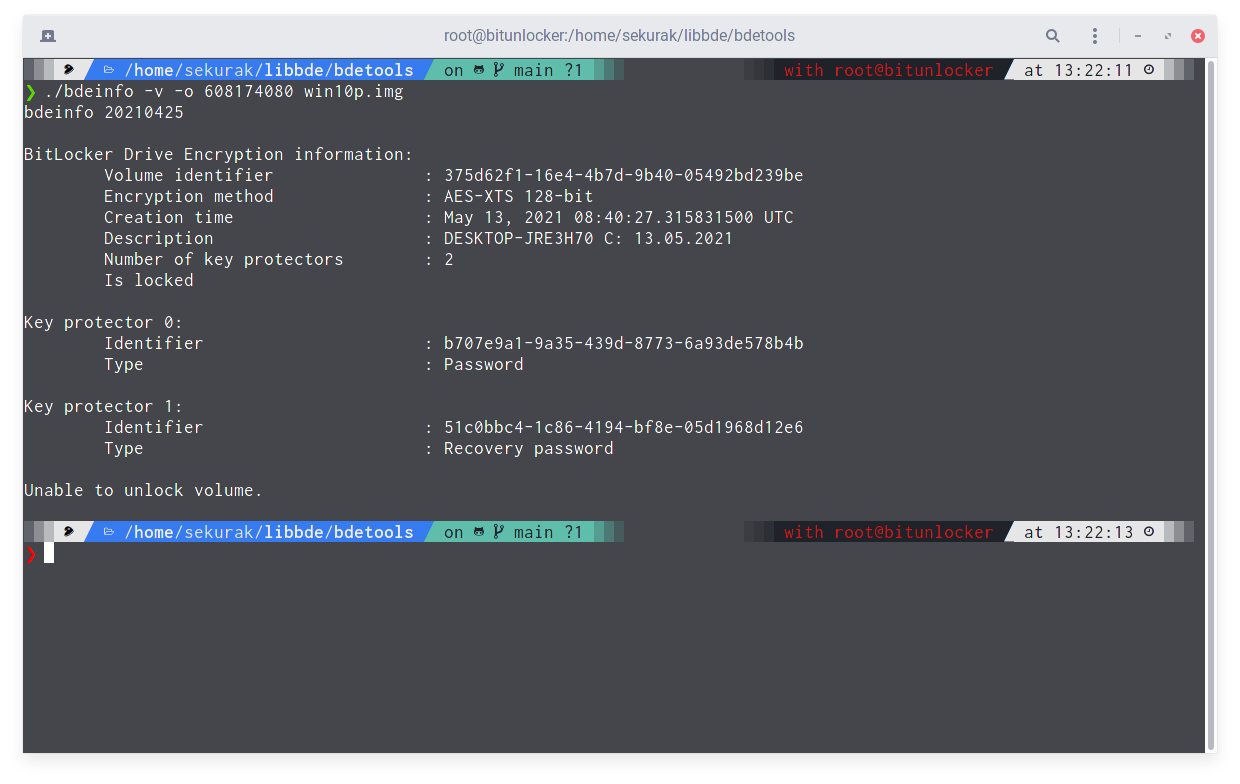Click the Number of key protectors label
The image size is (1240, 784).
point(224,259)
